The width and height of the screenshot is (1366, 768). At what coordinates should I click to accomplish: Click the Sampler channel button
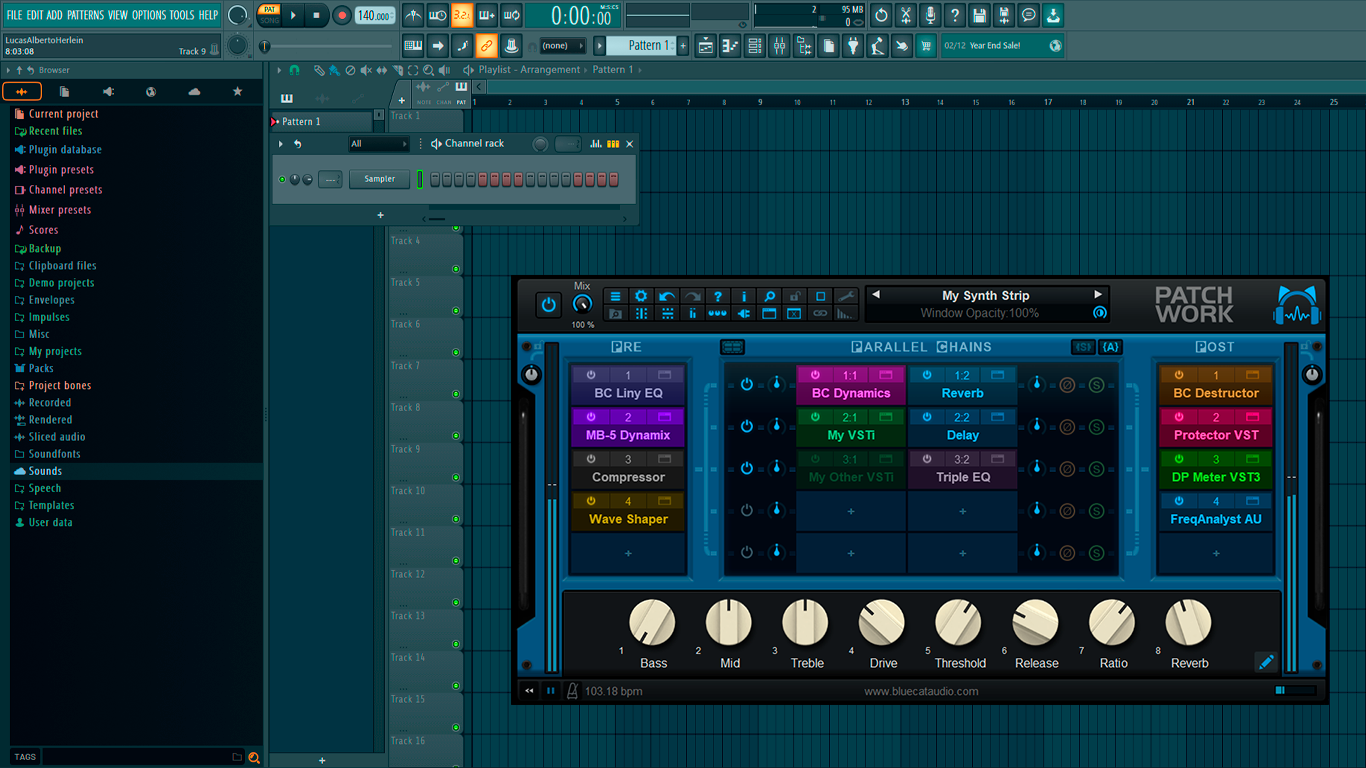coord(379,180)
